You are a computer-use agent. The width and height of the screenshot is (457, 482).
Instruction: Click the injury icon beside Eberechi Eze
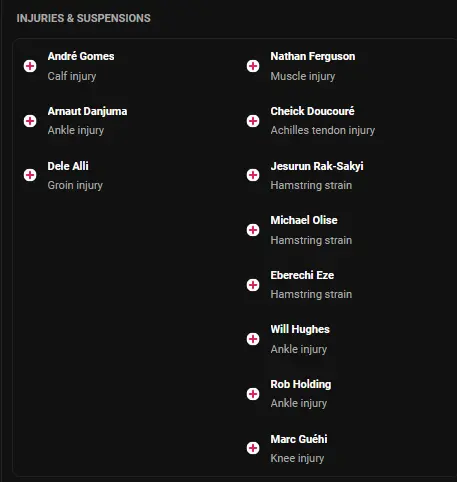coord(253,285)
